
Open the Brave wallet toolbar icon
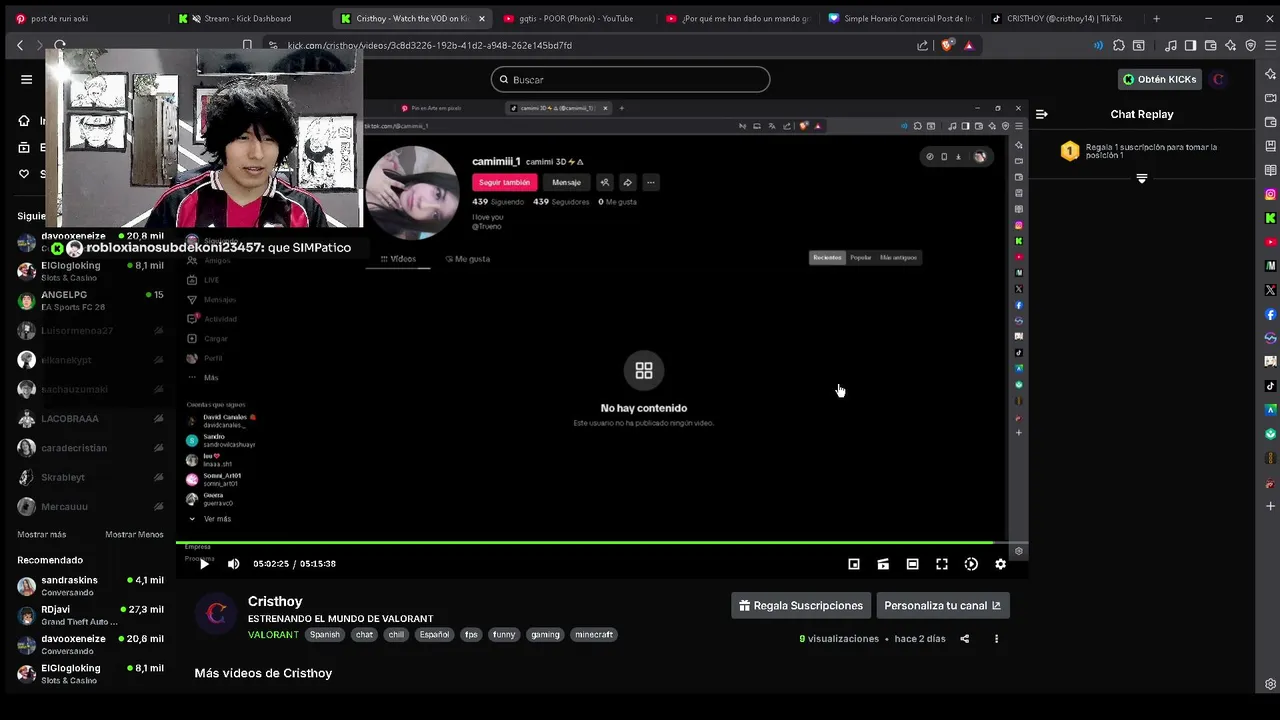[x=1210, y=45]
